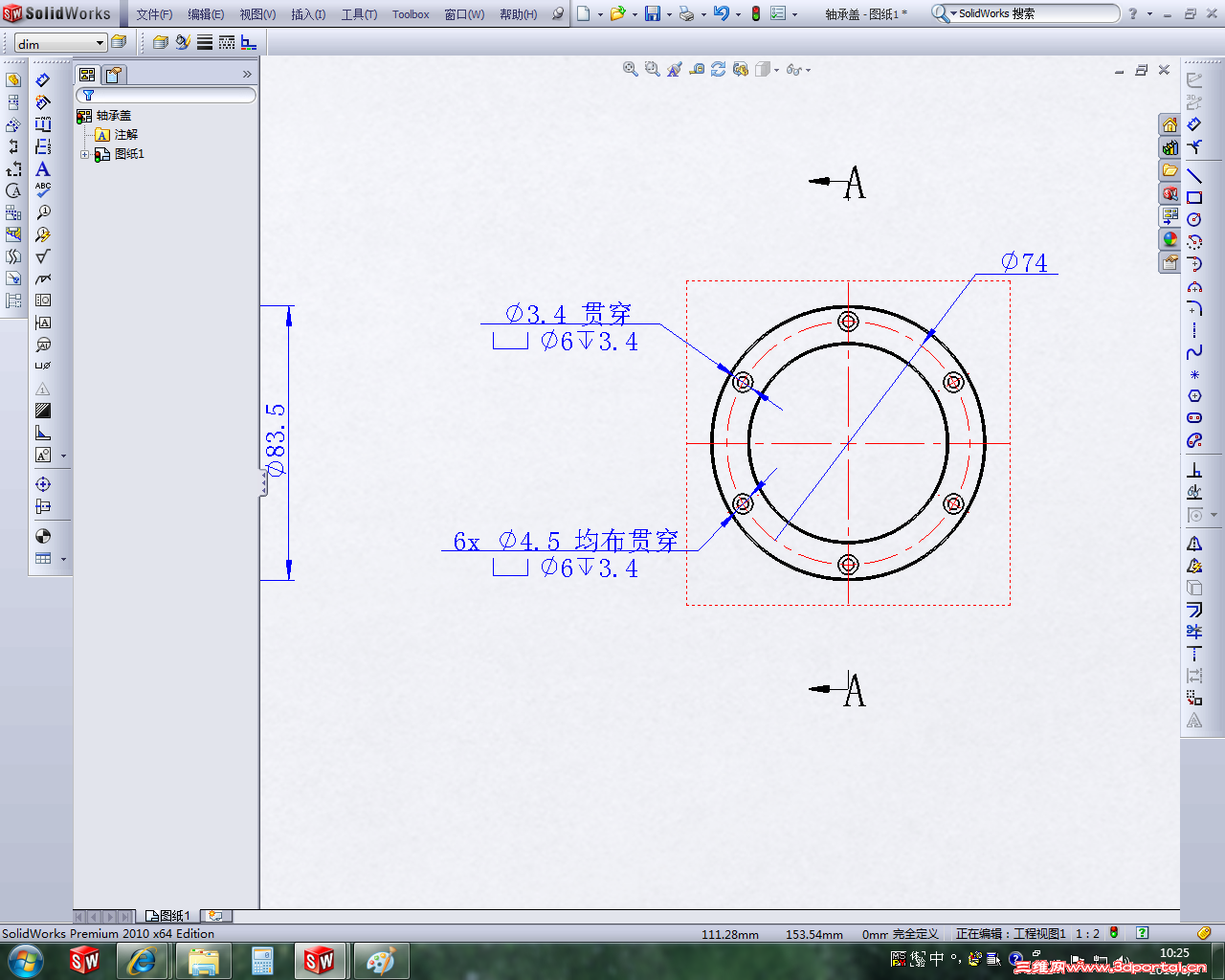
Task: Switch to the 图纸1 sheet tab
Action: click(168, 916)
